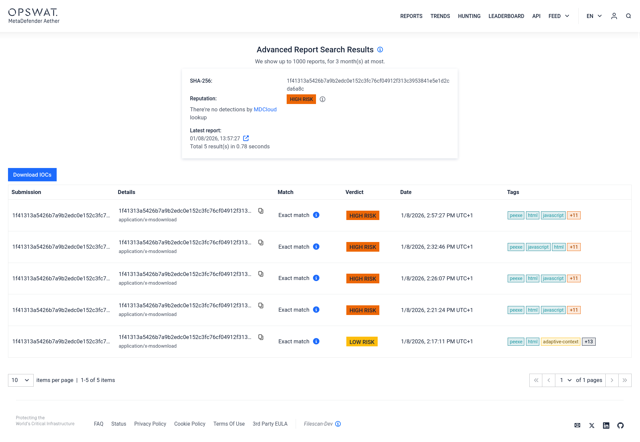
Task: Click Exact match info icon in 2:26:07 PM row
Action: point(316,278)
